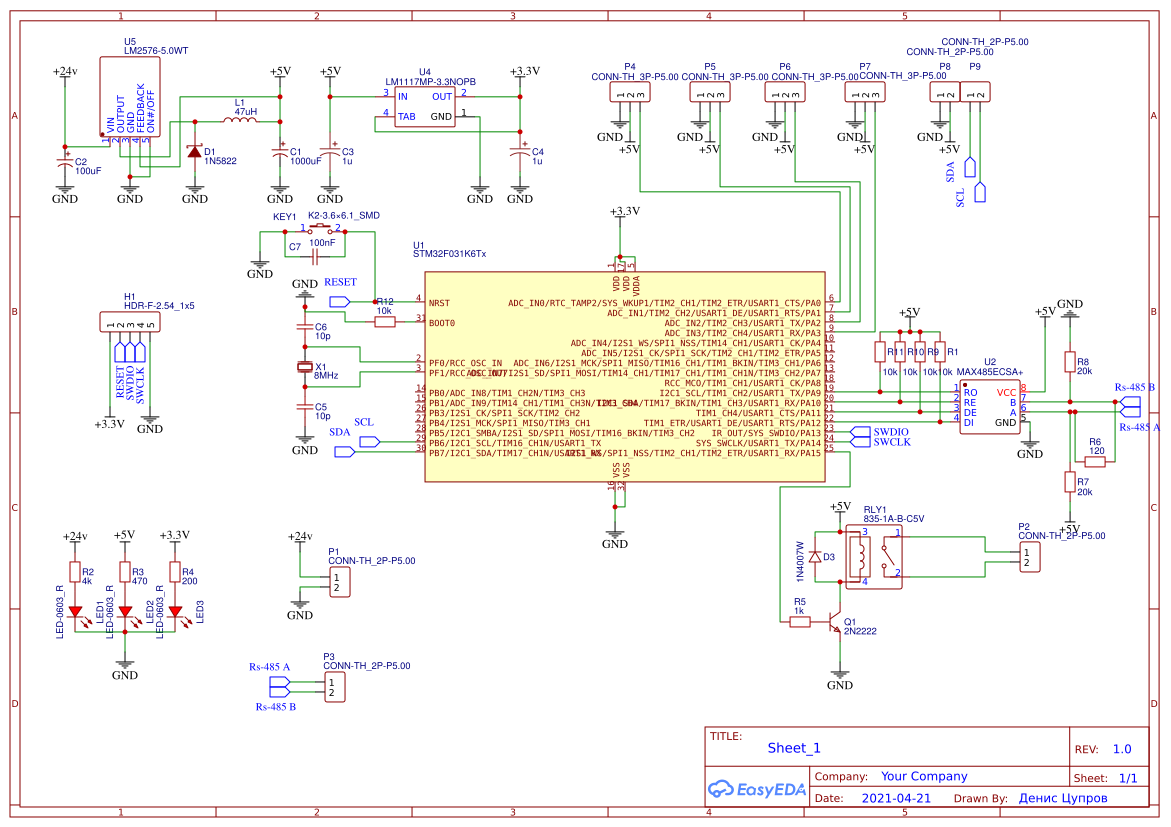The height and width of the screenshot is (827, 1171).
Task: Select the 47uH inductor L1
Action: pos(238,120)
